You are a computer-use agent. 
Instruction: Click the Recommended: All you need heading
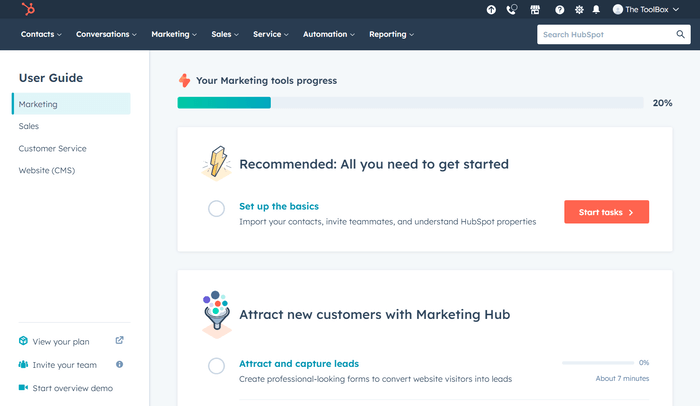point(374,164)
